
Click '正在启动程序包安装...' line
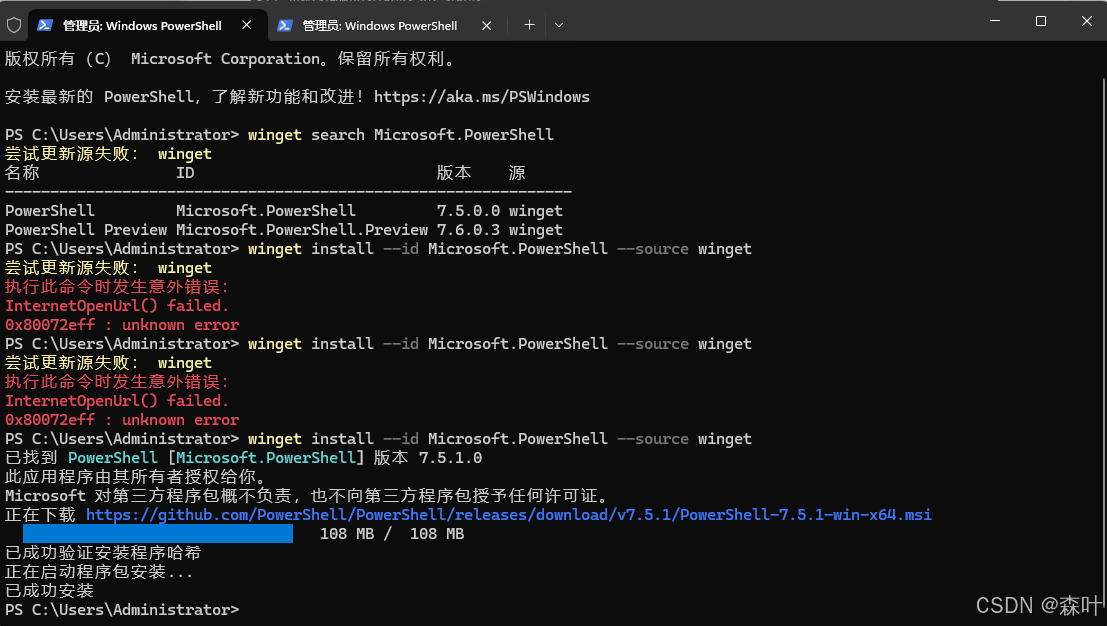click(x=99, y=572)
